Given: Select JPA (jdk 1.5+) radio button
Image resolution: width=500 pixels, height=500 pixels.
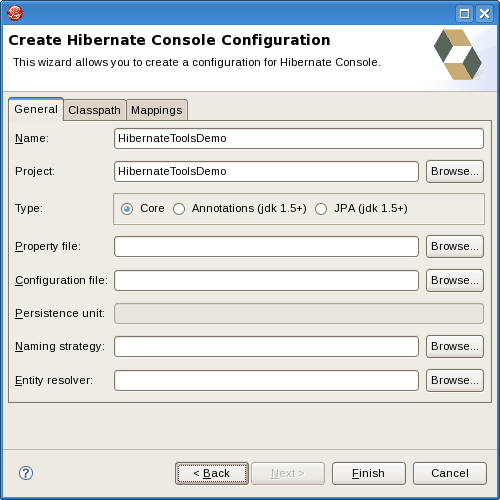Looking at the screenshot, I should [x=321, y=209].
